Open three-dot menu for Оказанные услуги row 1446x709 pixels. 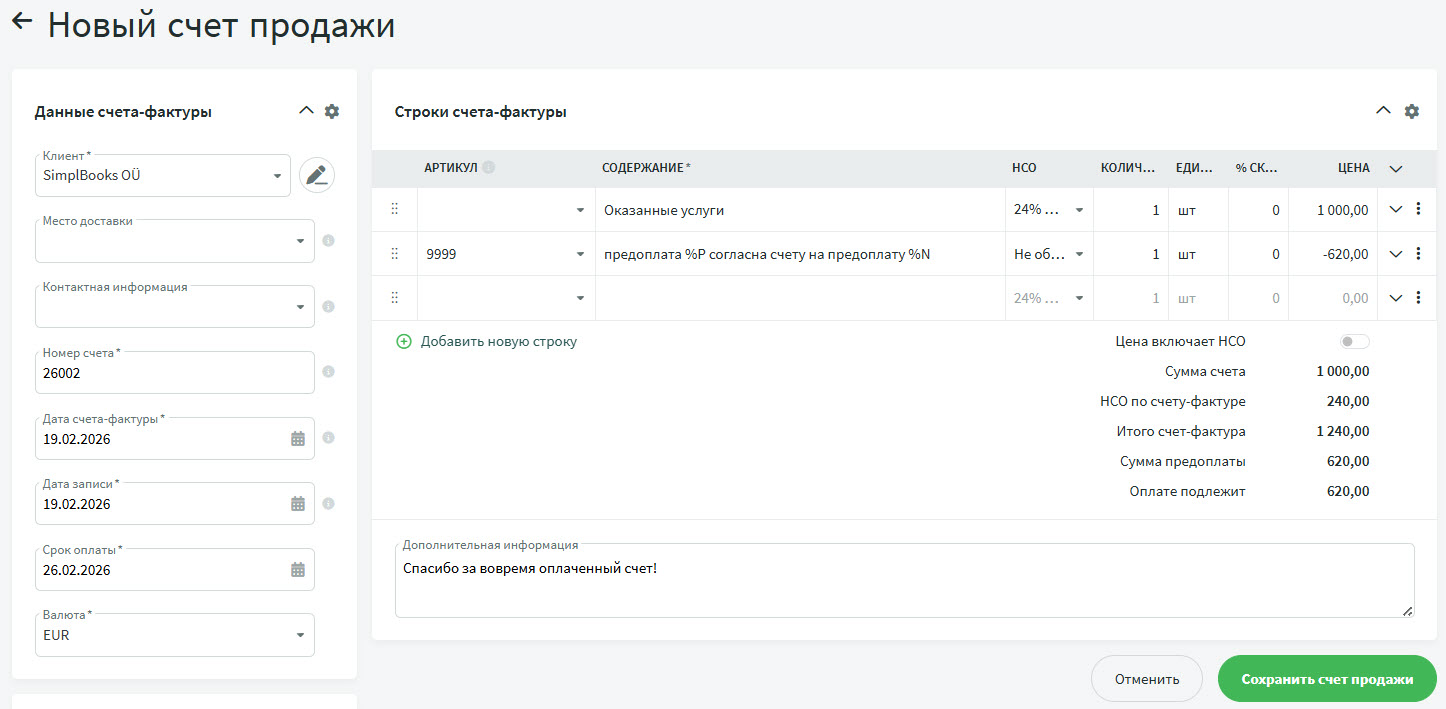tap(1418, 210)
